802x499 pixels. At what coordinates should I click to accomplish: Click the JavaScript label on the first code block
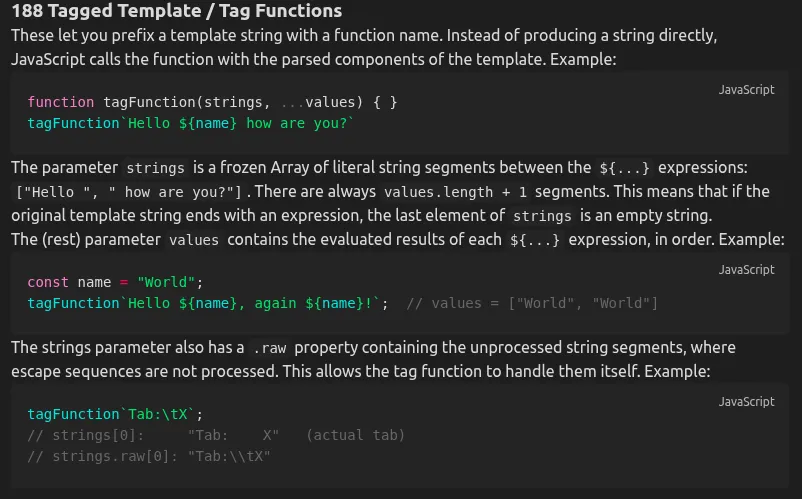746,89
